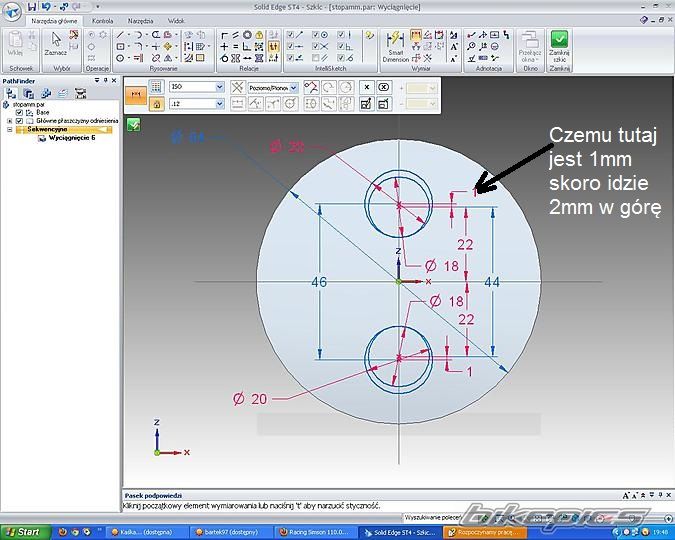Open the Widok ribbon tab
Screen dimensions: 675x540
[x=176, y=20]
